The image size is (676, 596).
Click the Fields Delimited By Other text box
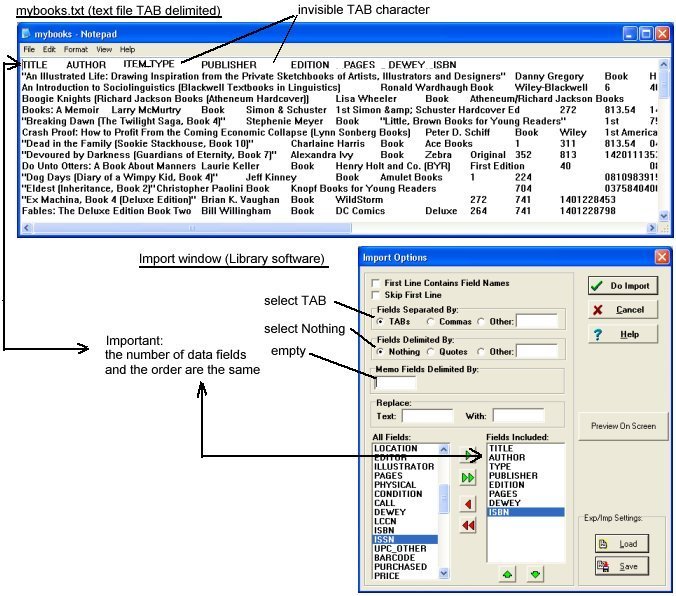point(537,351)
